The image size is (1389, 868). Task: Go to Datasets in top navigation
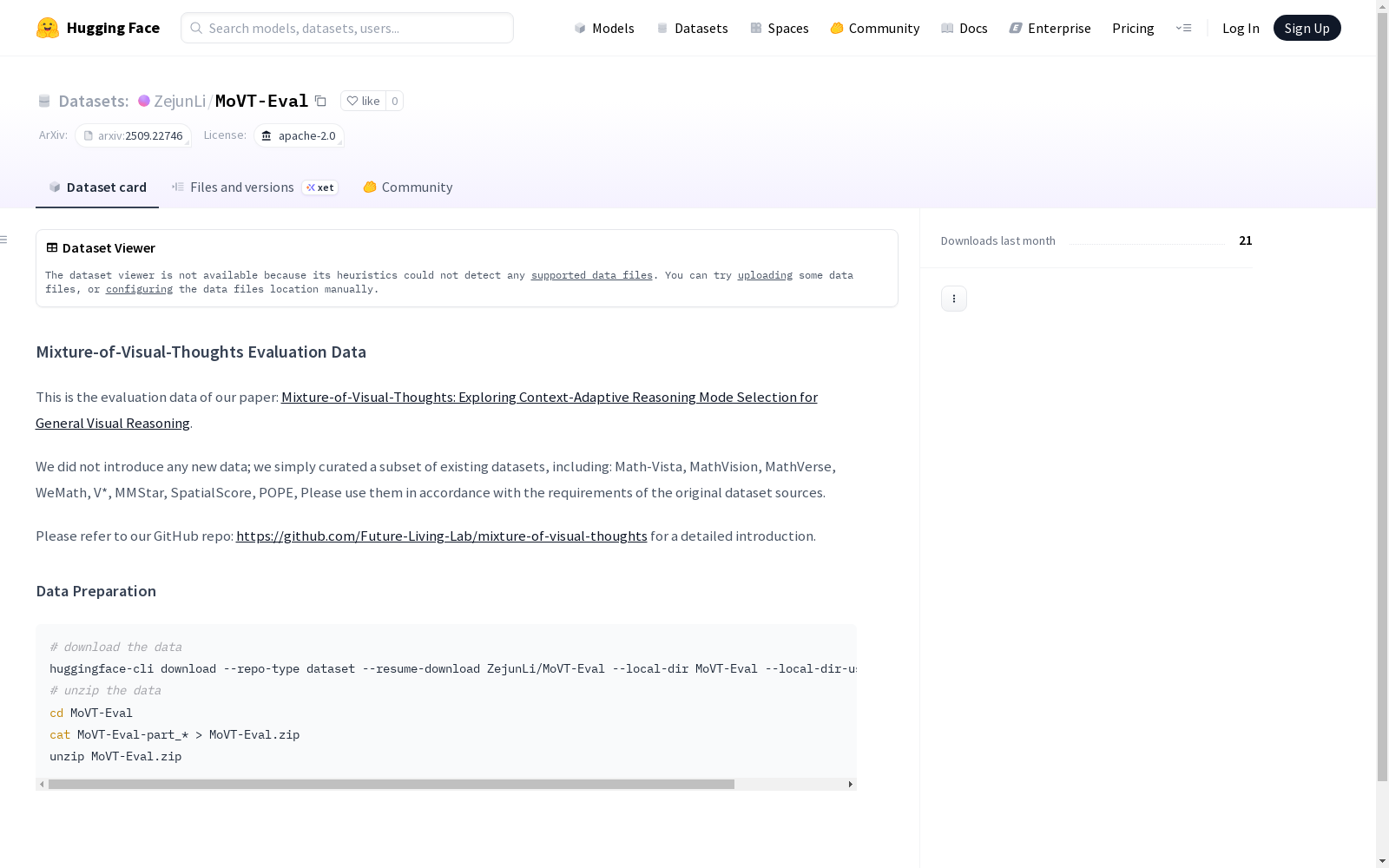pos(692,28)
